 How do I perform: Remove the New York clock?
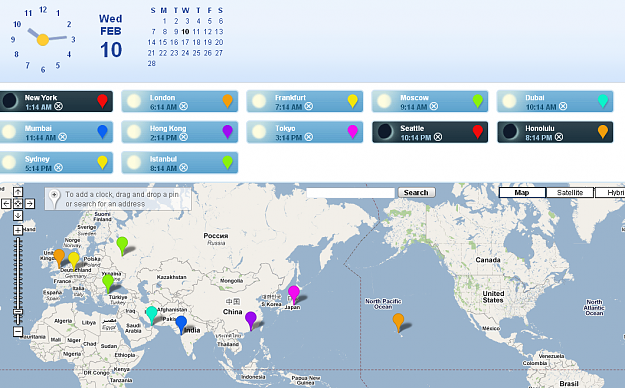pos(59,106)
